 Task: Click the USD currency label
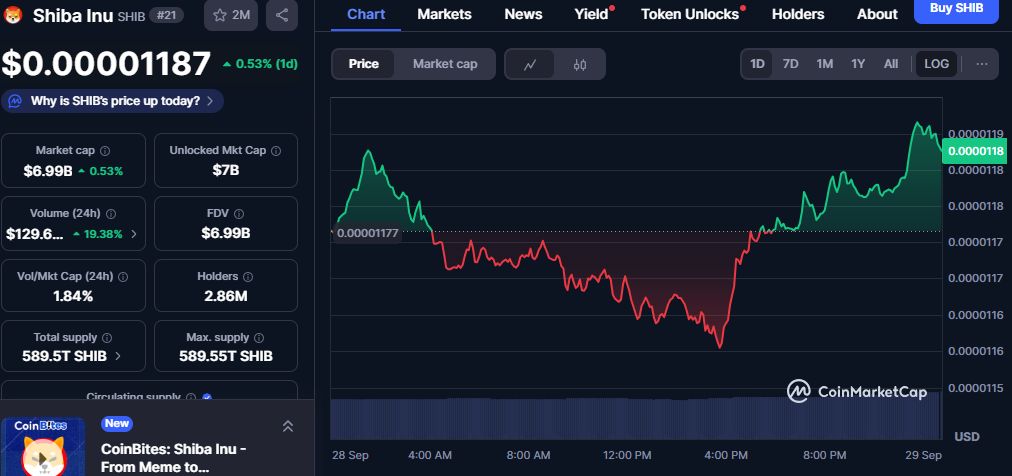click(967, 437)
